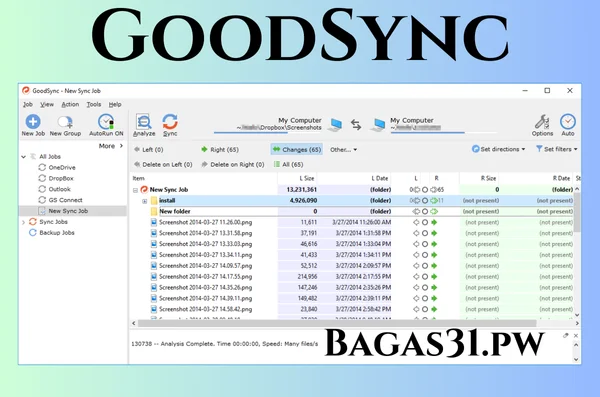The height and width of the screenshot is (397, 600).
Task: Click the left My Computer folder icon
Action: [336, 125]
